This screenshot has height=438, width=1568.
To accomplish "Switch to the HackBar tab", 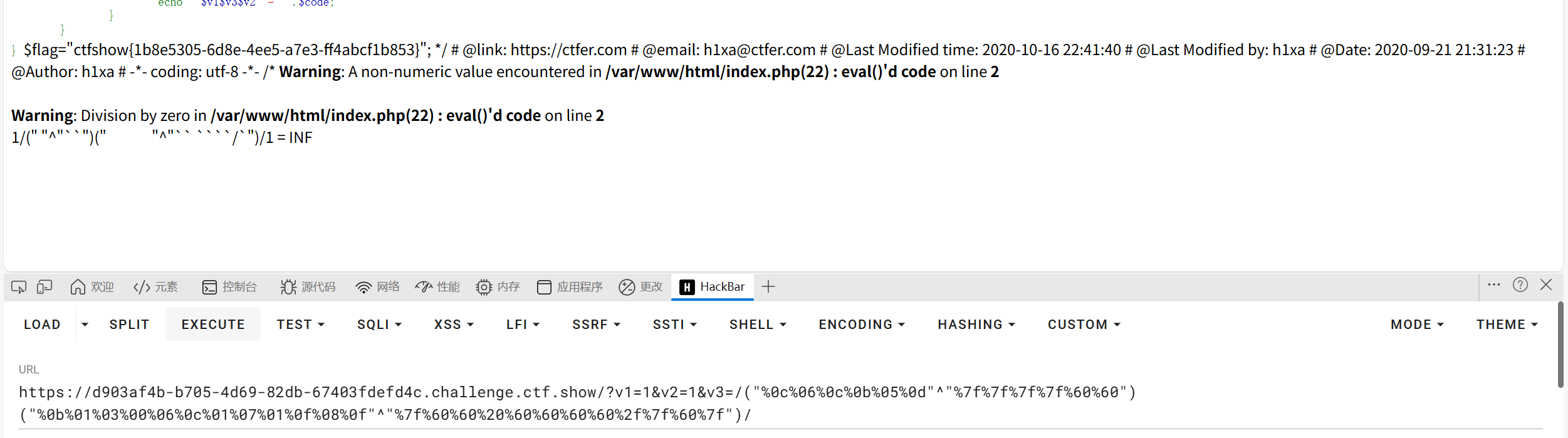I will point(713,287).
